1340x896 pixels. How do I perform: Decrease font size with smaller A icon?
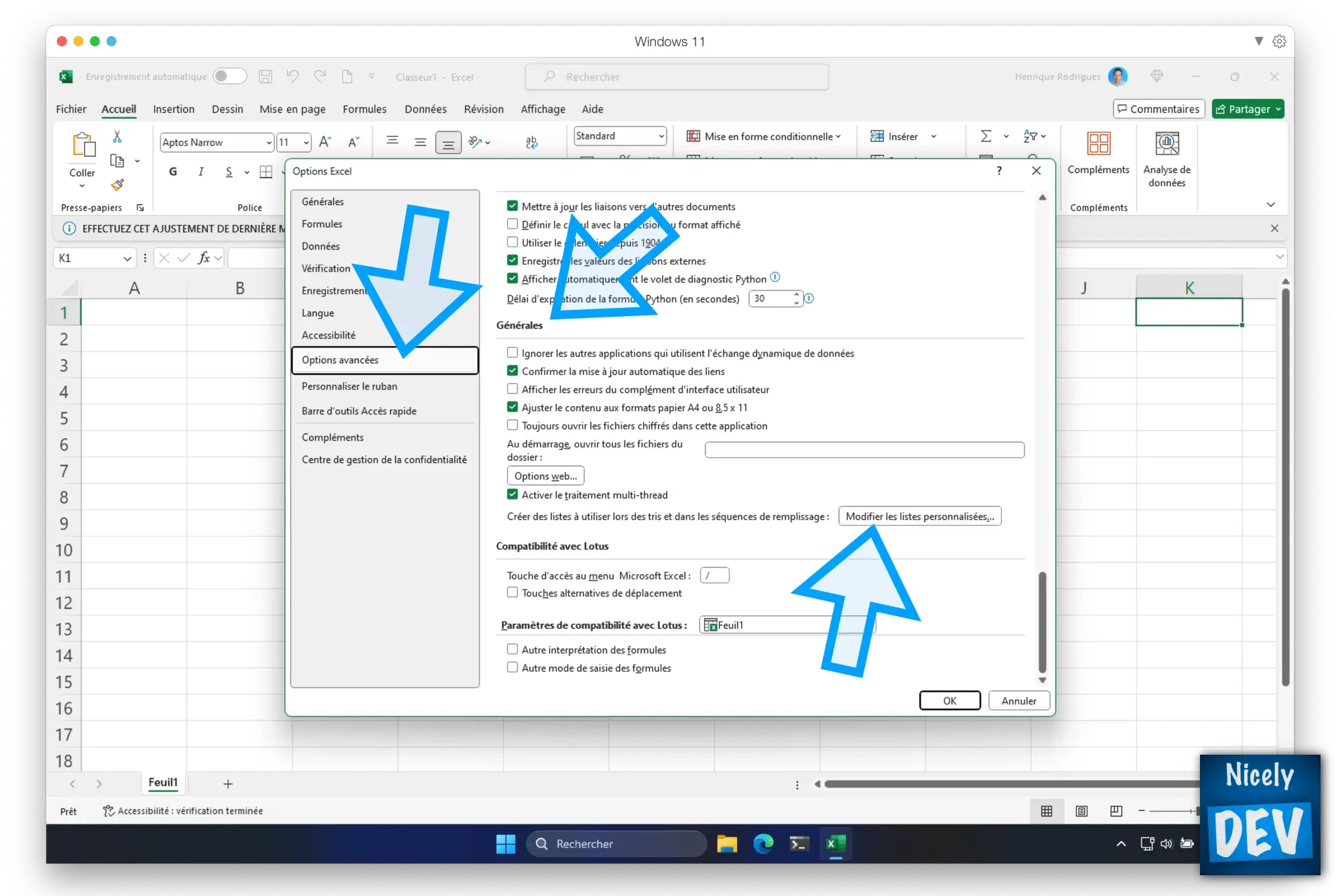pyautogui.click(x=354, y=142)
